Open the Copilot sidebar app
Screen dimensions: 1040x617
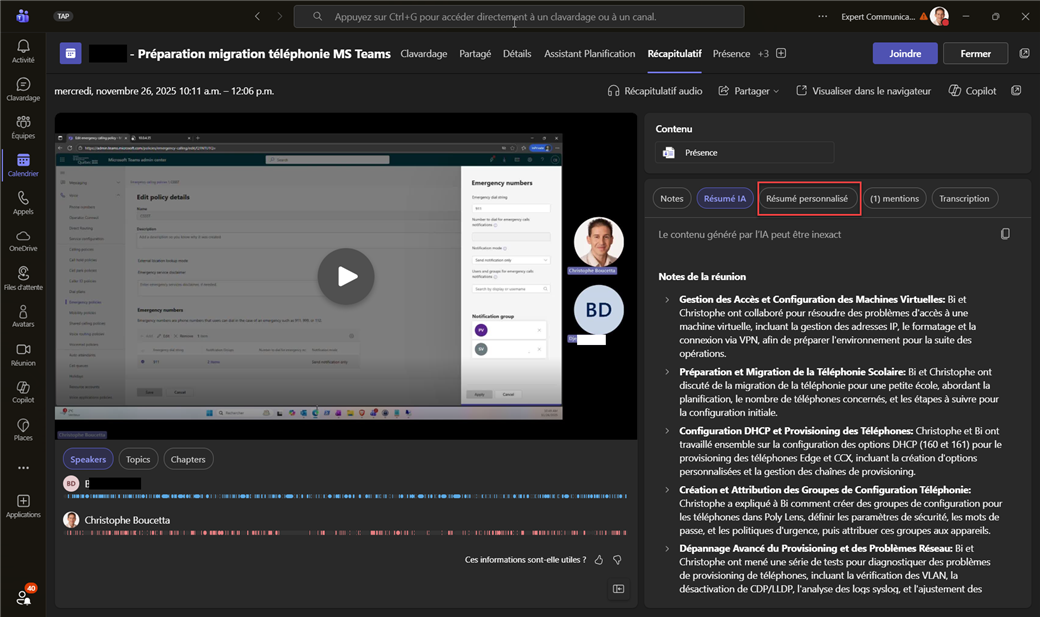tap(22, 391)
